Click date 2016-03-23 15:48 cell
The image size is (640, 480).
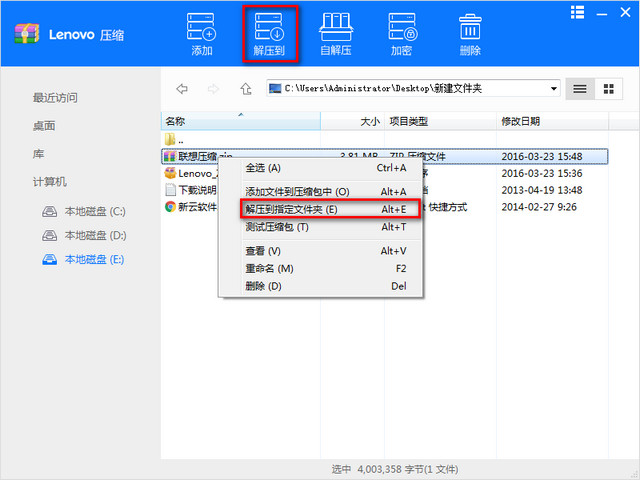click(542, 156)
